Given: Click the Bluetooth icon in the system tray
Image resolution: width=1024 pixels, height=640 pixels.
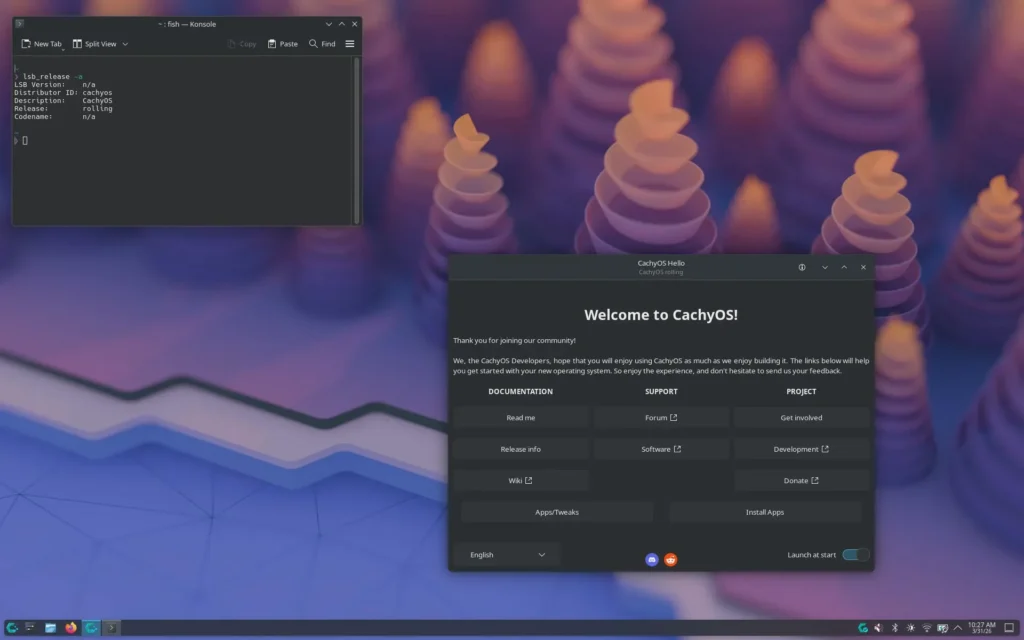Looking at the screenshot, I should (895, 627).
